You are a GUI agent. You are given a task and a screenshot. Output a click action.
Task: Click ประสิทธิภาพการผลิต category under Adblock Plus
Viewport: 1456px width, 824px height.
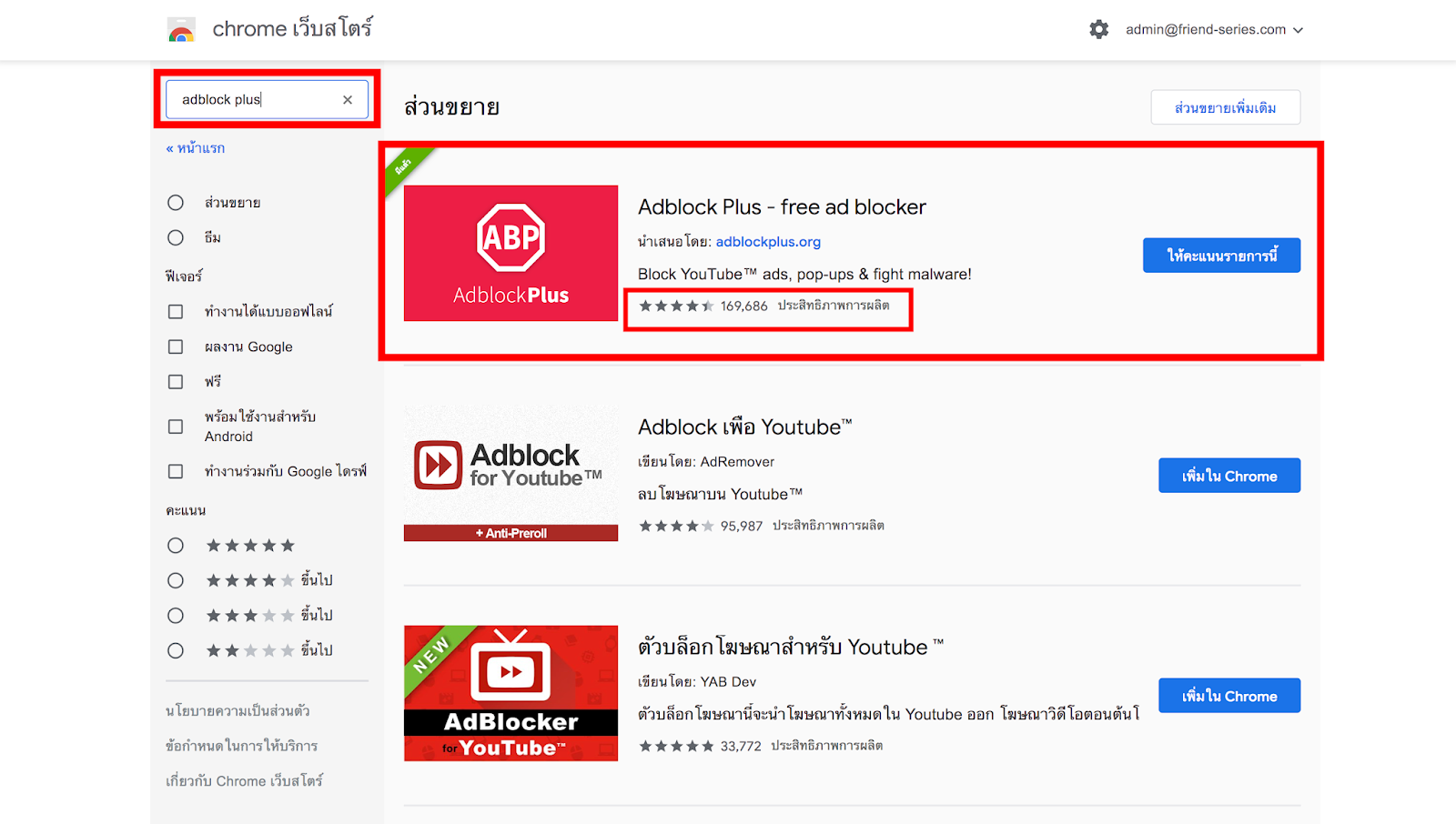click(834, 306)
